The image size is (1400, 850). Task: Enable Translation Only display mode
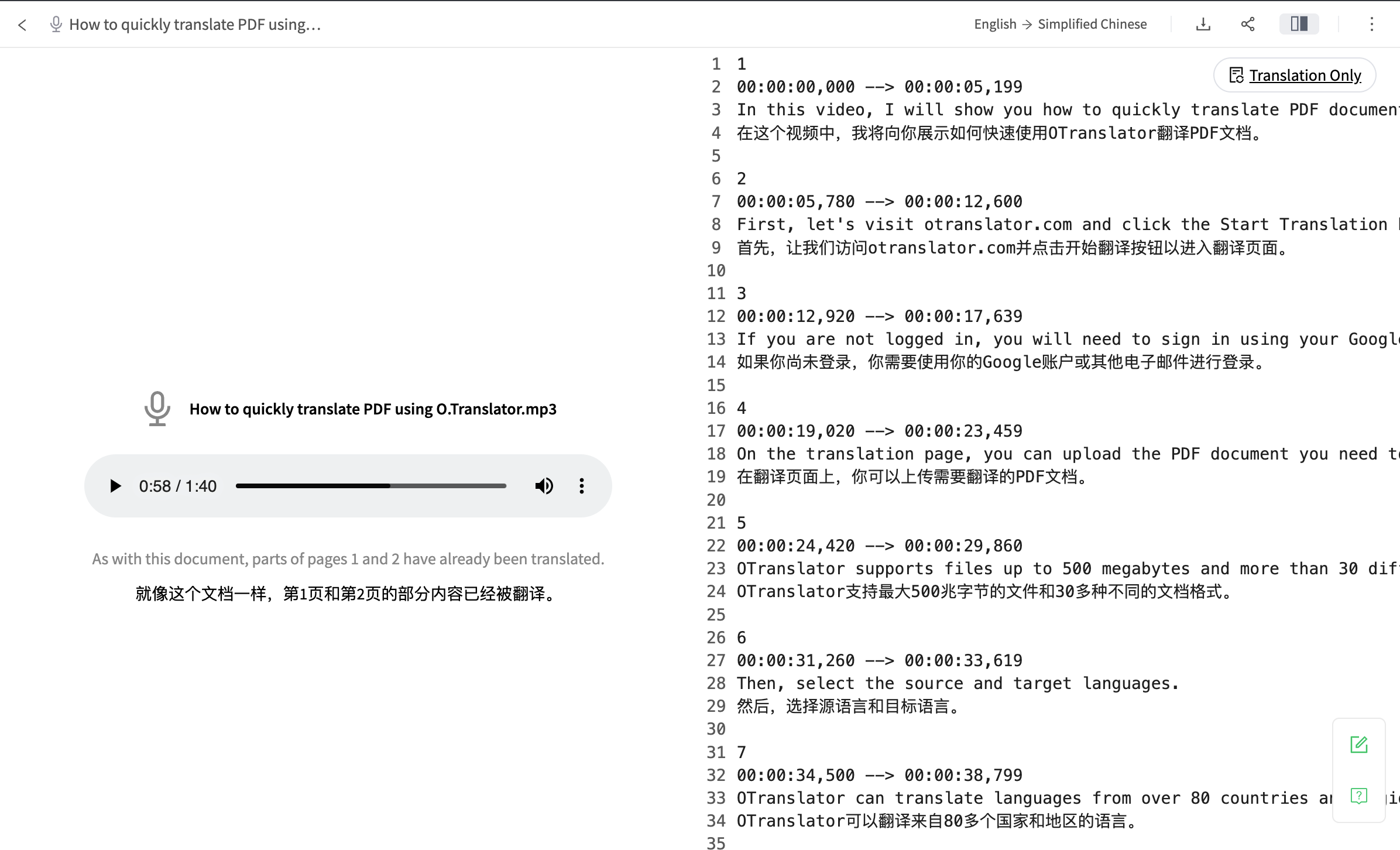(x=1294, y=76)
